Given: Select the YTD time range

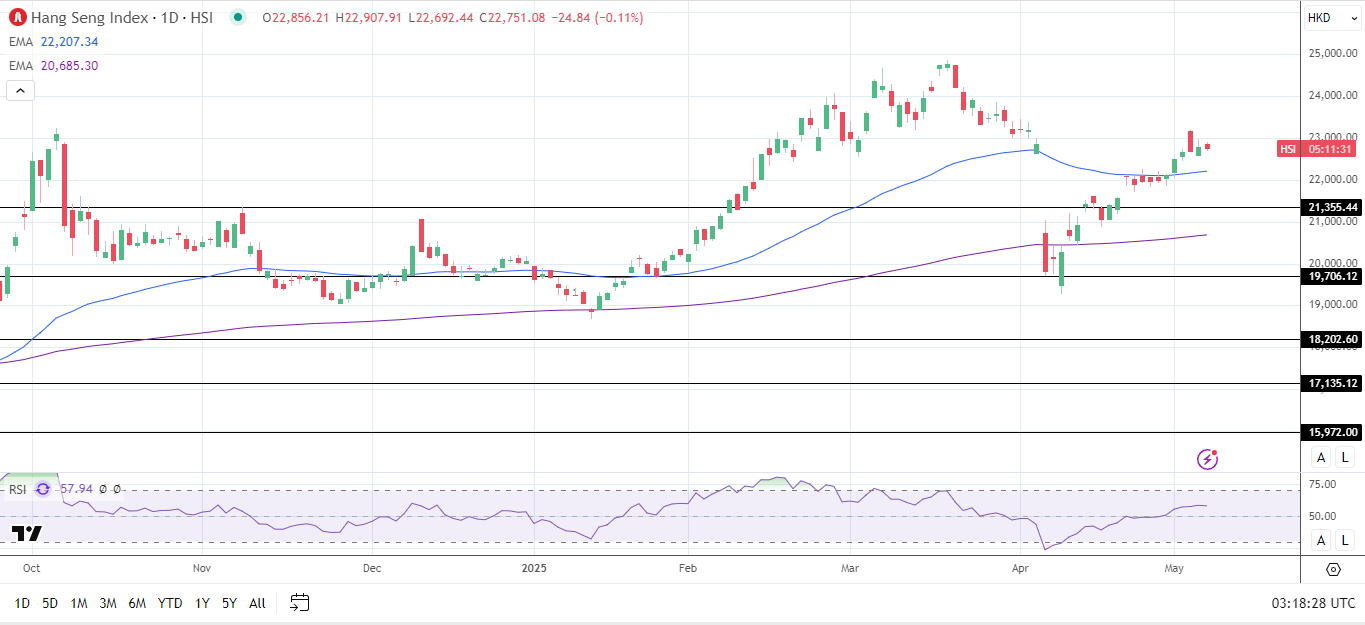Looking at the screenshot, I should point(170,603).
